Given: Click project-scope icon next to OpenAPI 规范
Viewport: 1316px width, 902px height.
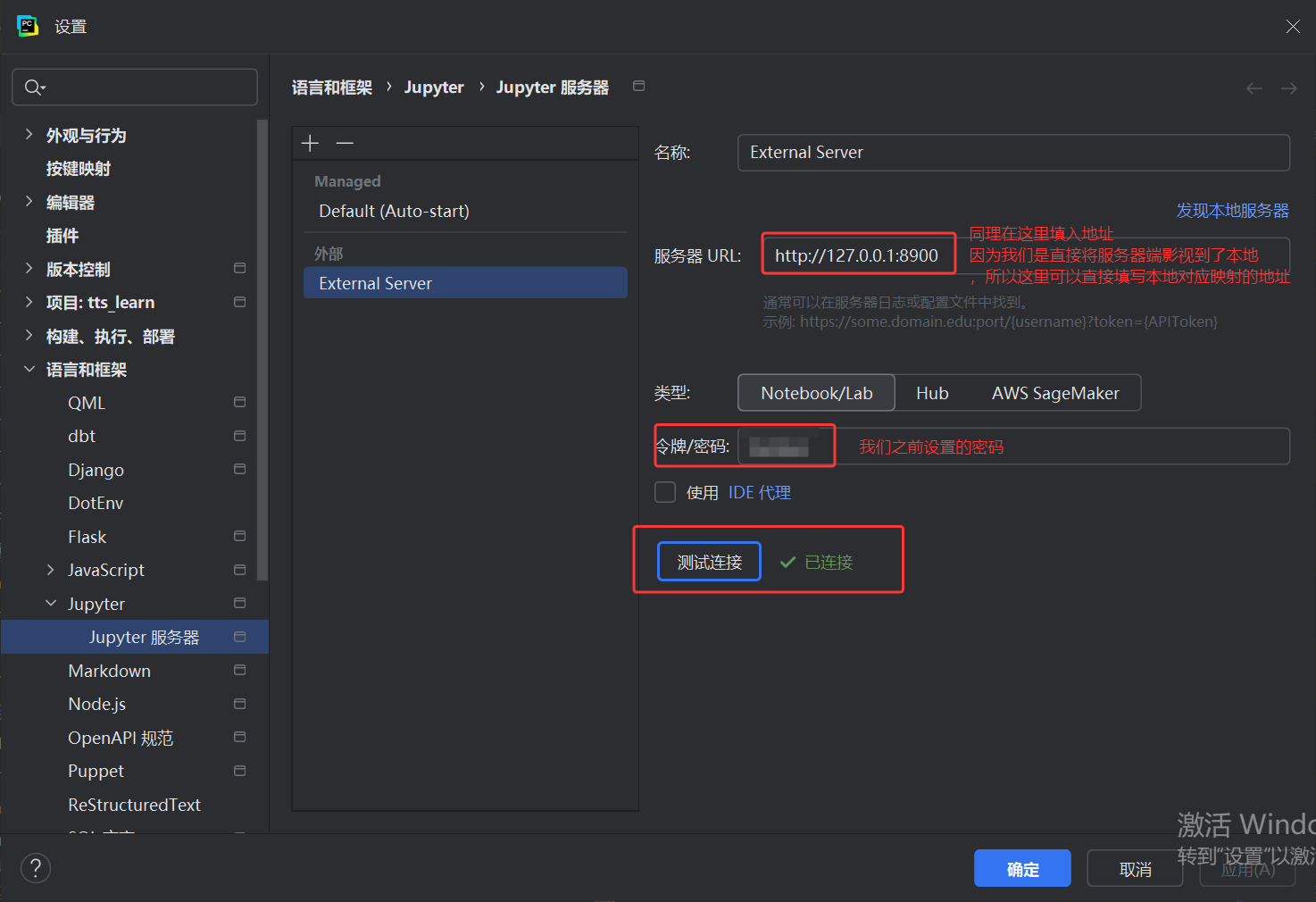Looking at the screenshot, I should click(x=239, y=737).
